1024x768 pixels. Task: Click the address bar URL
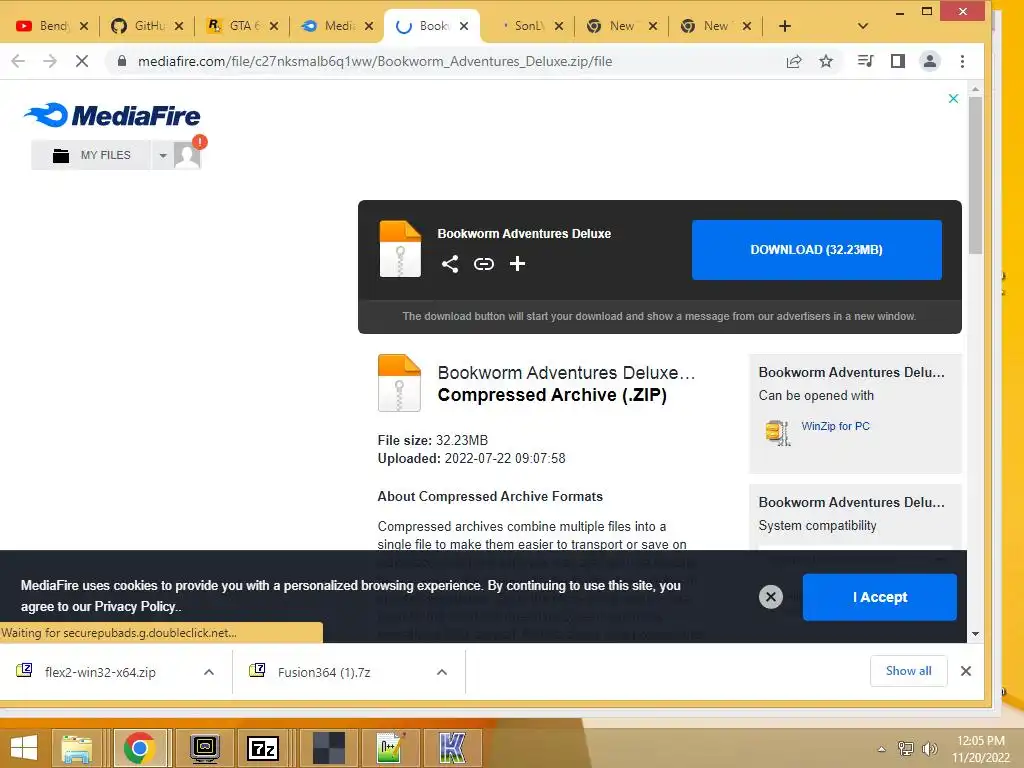(375, 61)
